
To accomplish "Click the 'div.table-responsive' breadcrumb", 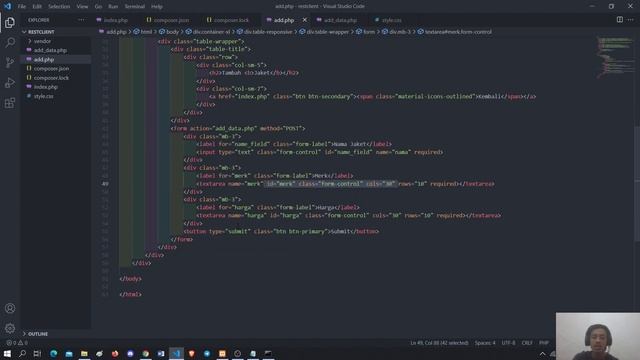I will (268, 32).
